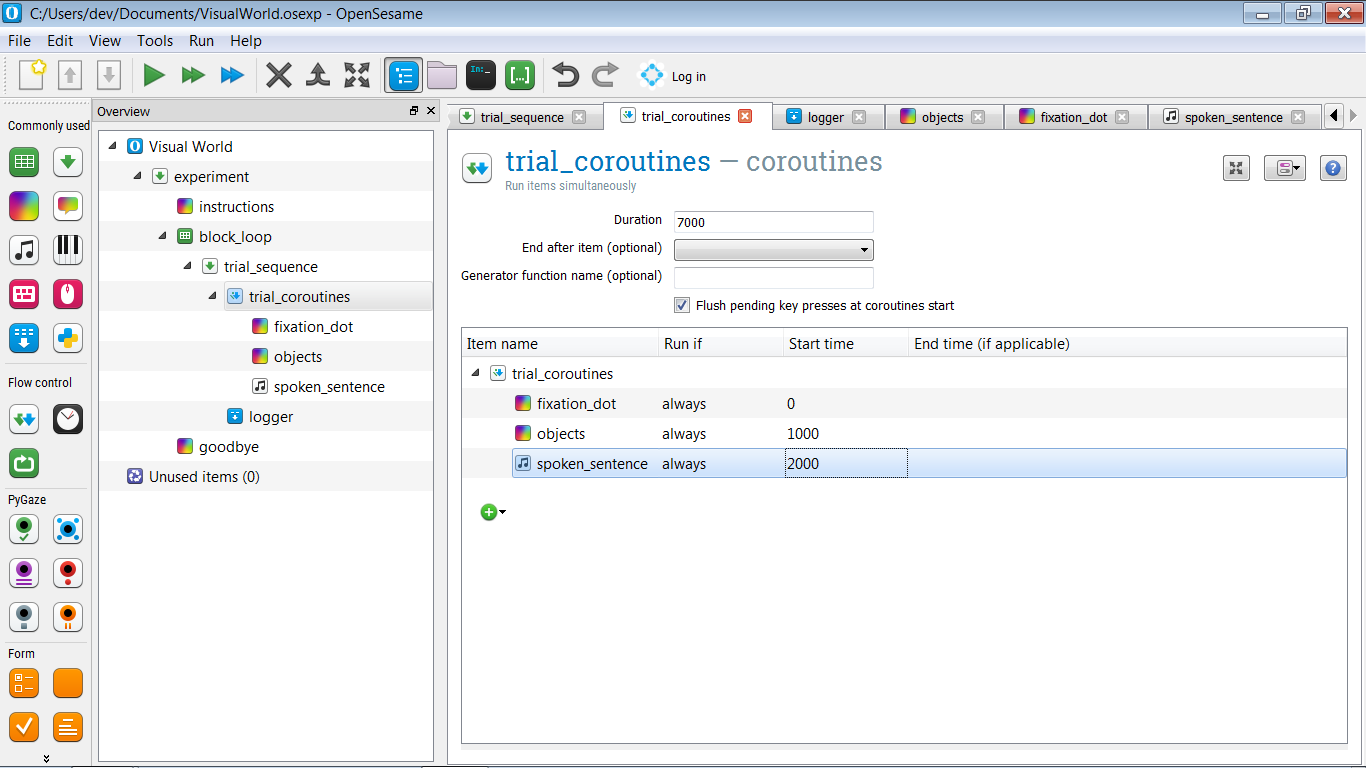Screen dimensions: 1366x768
Task: Select the PyGaze drift correct icon
Action: pyautogui.click(x=68, y=528)
